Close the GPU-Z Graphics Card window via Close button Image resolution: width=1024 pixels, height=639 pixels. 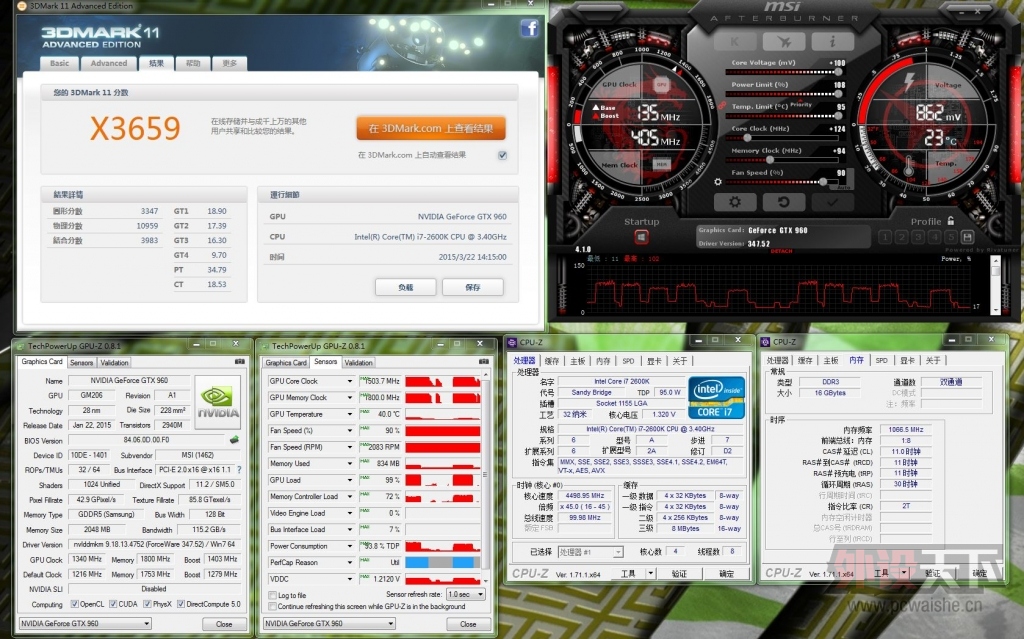click(224, 624)
